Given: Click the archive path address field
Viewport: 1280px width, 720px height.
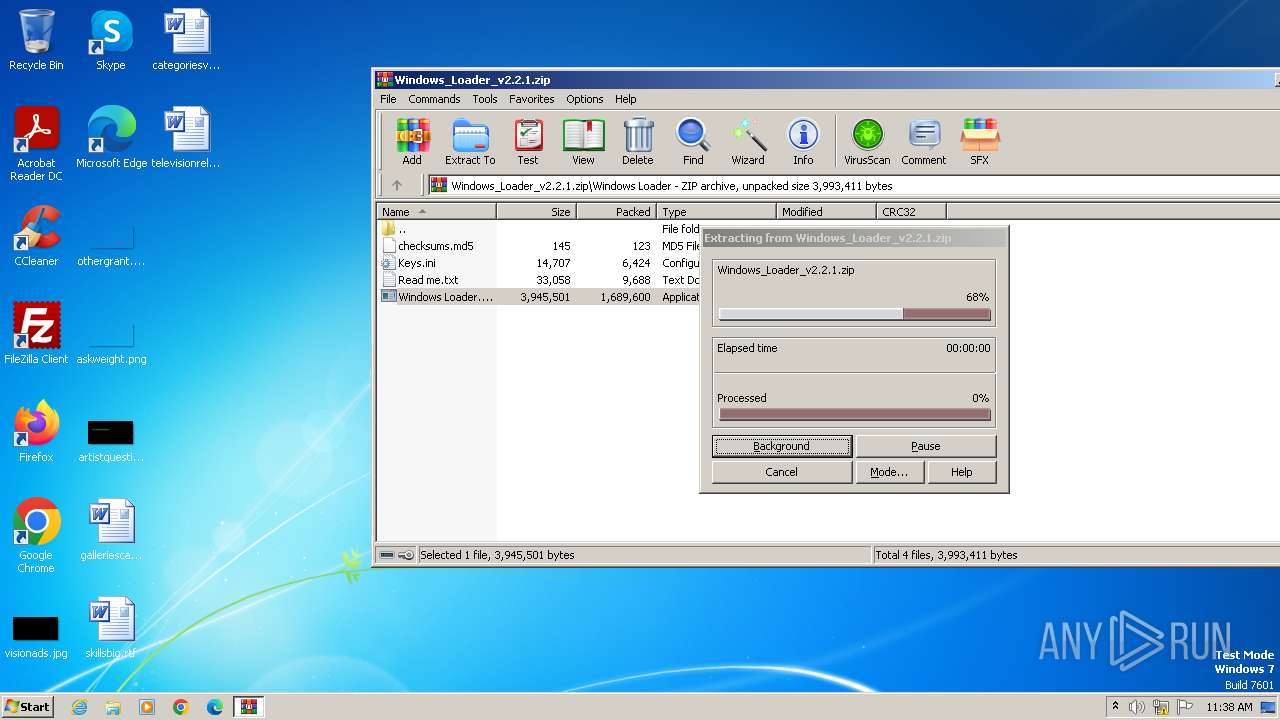Looking at the screenshot, I should click(x=853, y=185).
